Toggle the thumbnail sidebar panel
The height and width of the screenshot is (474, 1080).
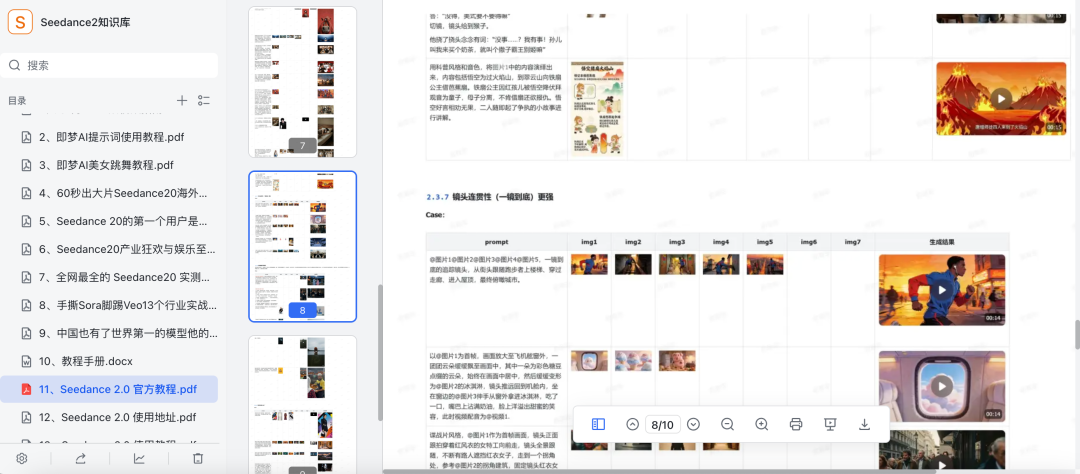pos(599,424)
